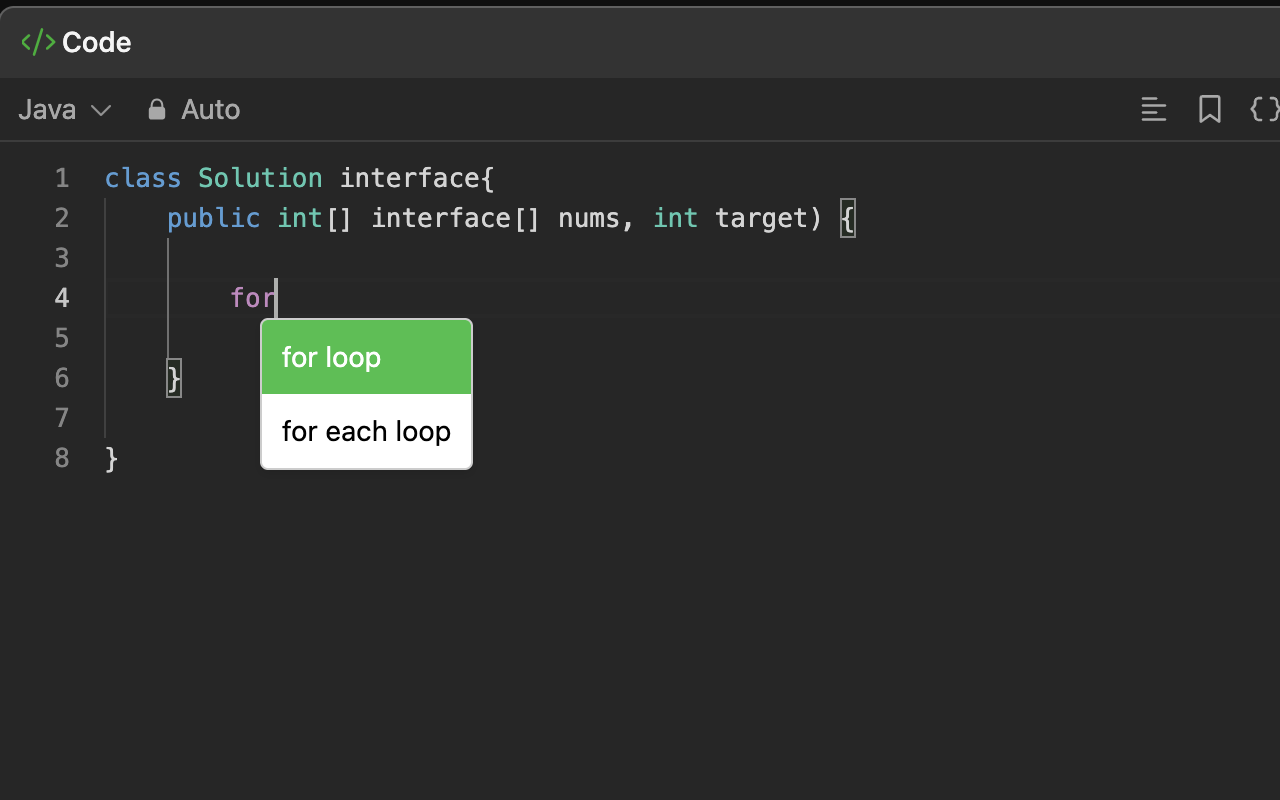Select the Auto indentation mode label
The height and width of the screenshot is (800, 1280).
click(x=210, y=109)
